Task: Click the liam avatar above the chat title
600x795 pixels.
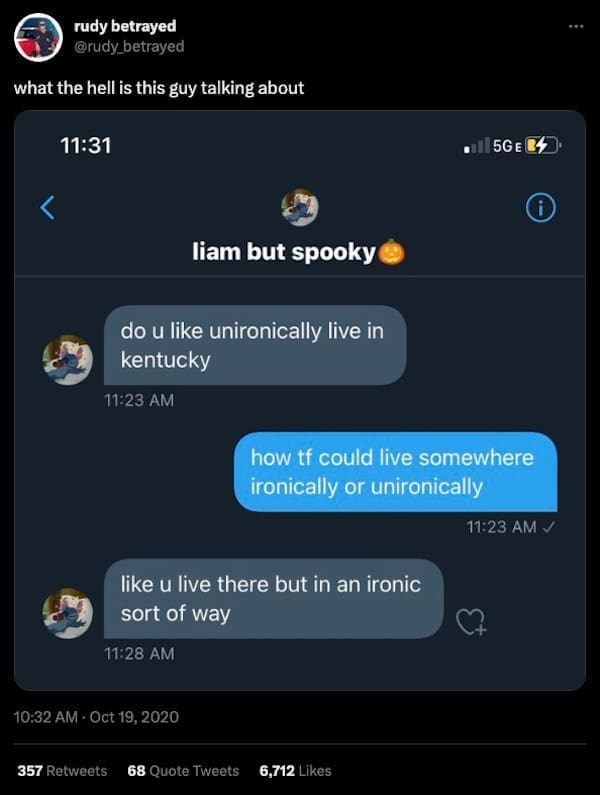Action: [x=299, y=207]
